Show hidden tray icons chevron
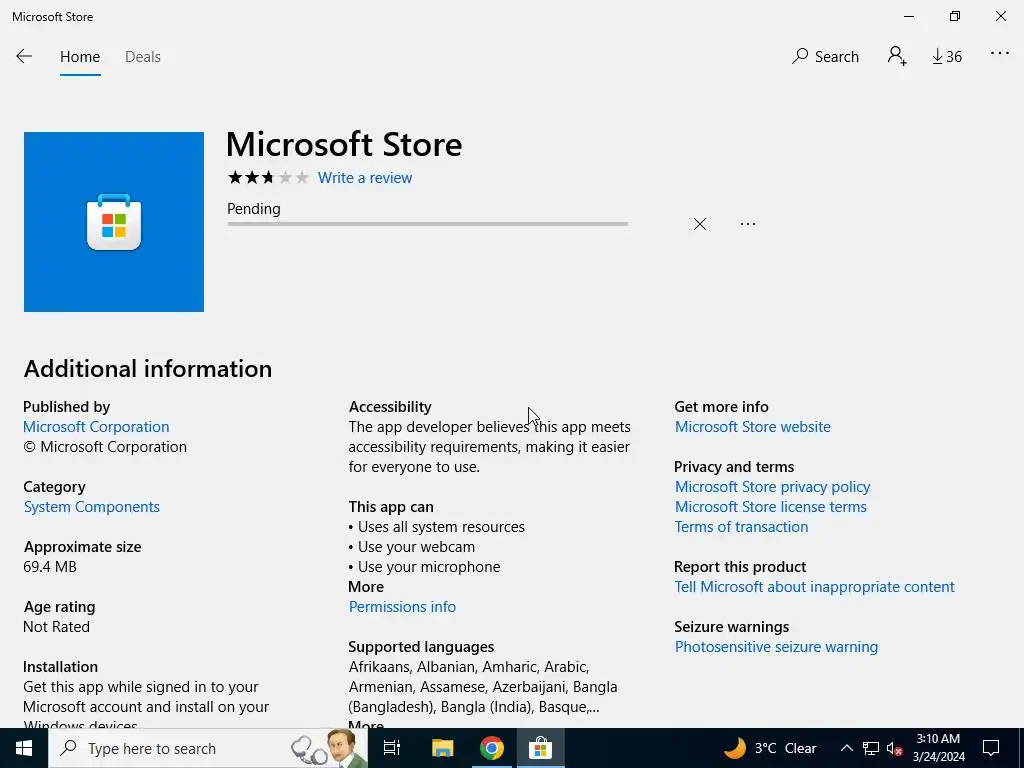 (x=846, y=748)
